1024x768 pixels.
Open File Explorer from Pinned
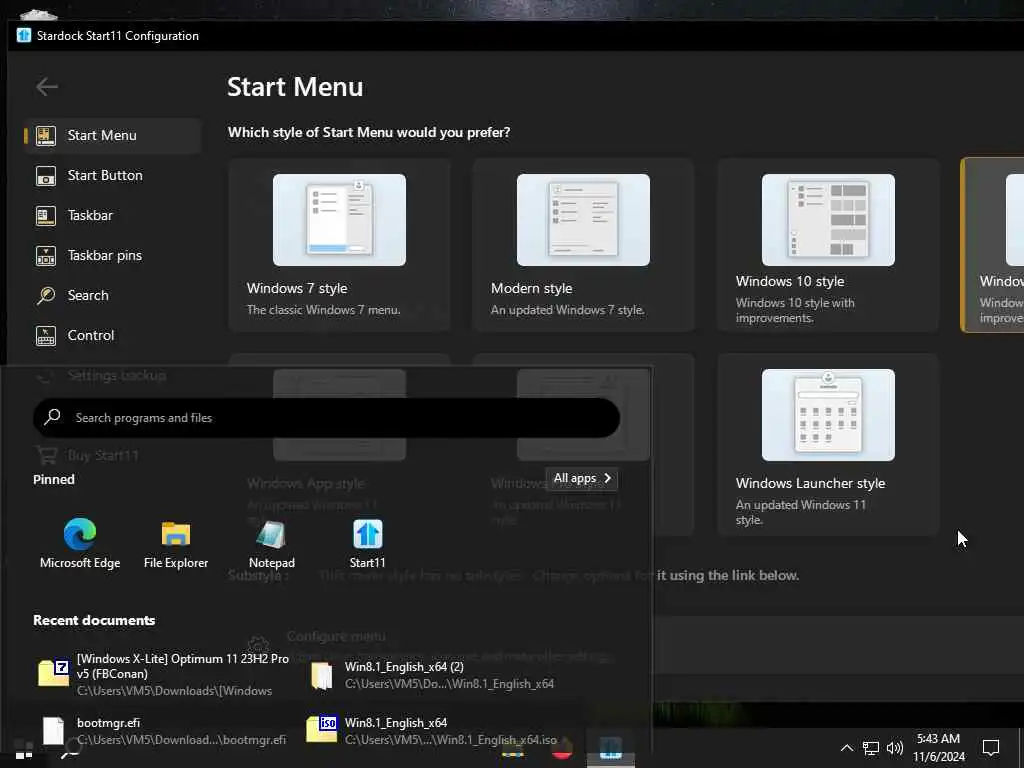[x=176, y=543]
